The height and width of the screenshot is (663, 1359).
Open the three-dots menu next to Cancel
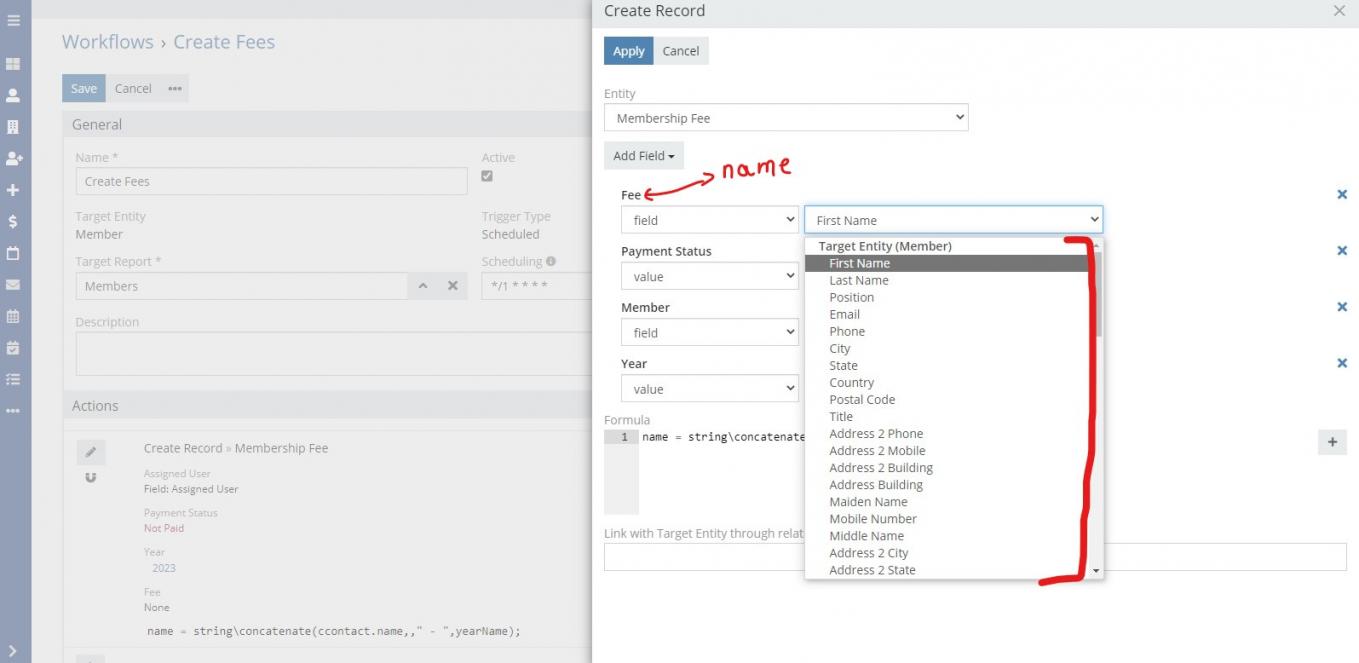[x=175, y=89]
